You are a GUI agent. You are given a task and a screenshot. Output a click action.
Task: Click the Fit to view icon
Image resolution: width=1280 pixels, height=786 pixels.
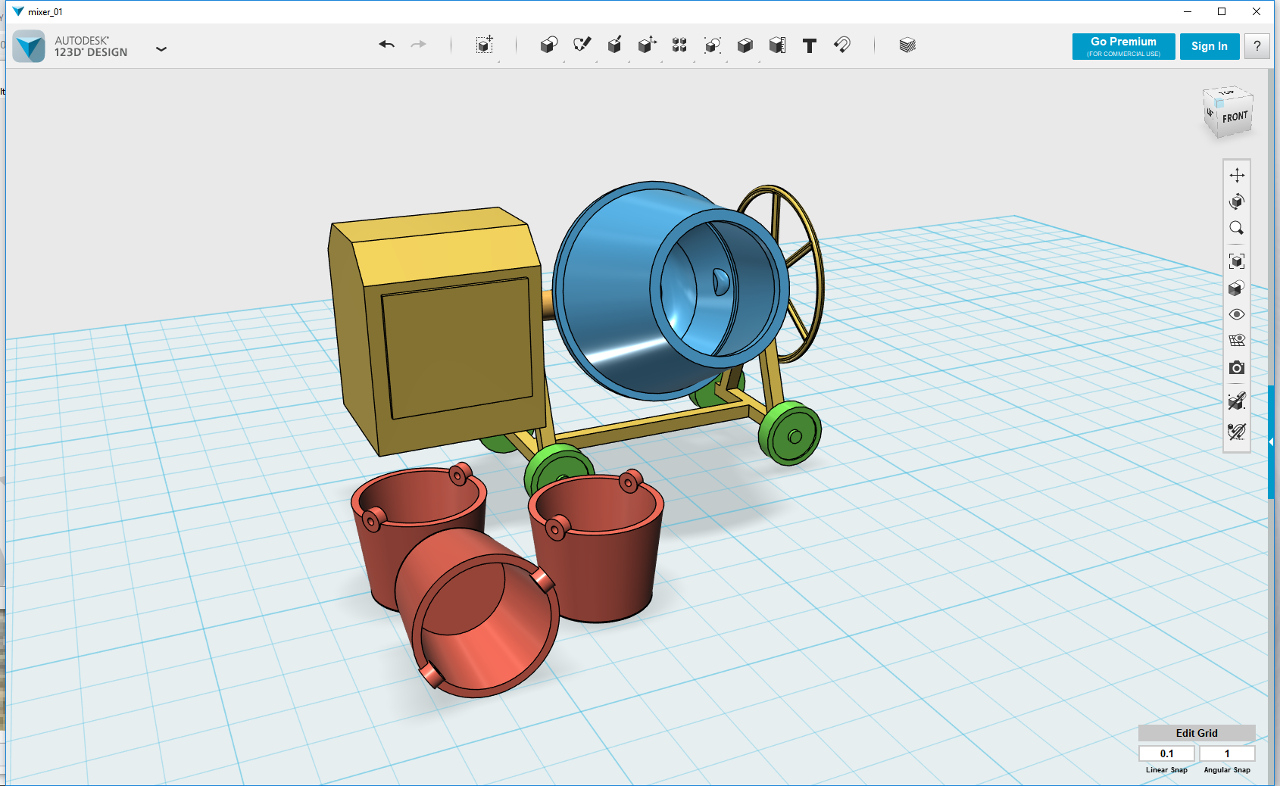pyautogui.click(x=1237, y=261)
